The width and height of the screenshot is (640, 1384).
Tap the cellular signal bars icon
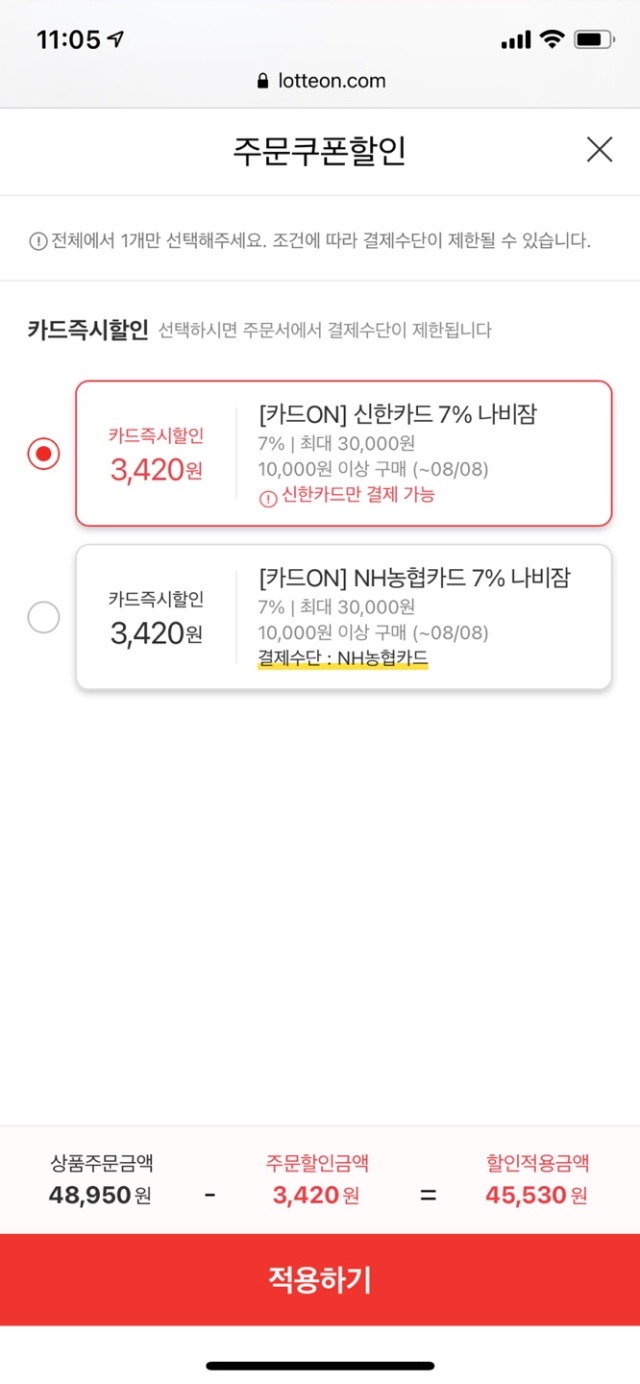[x=515, y=41]
